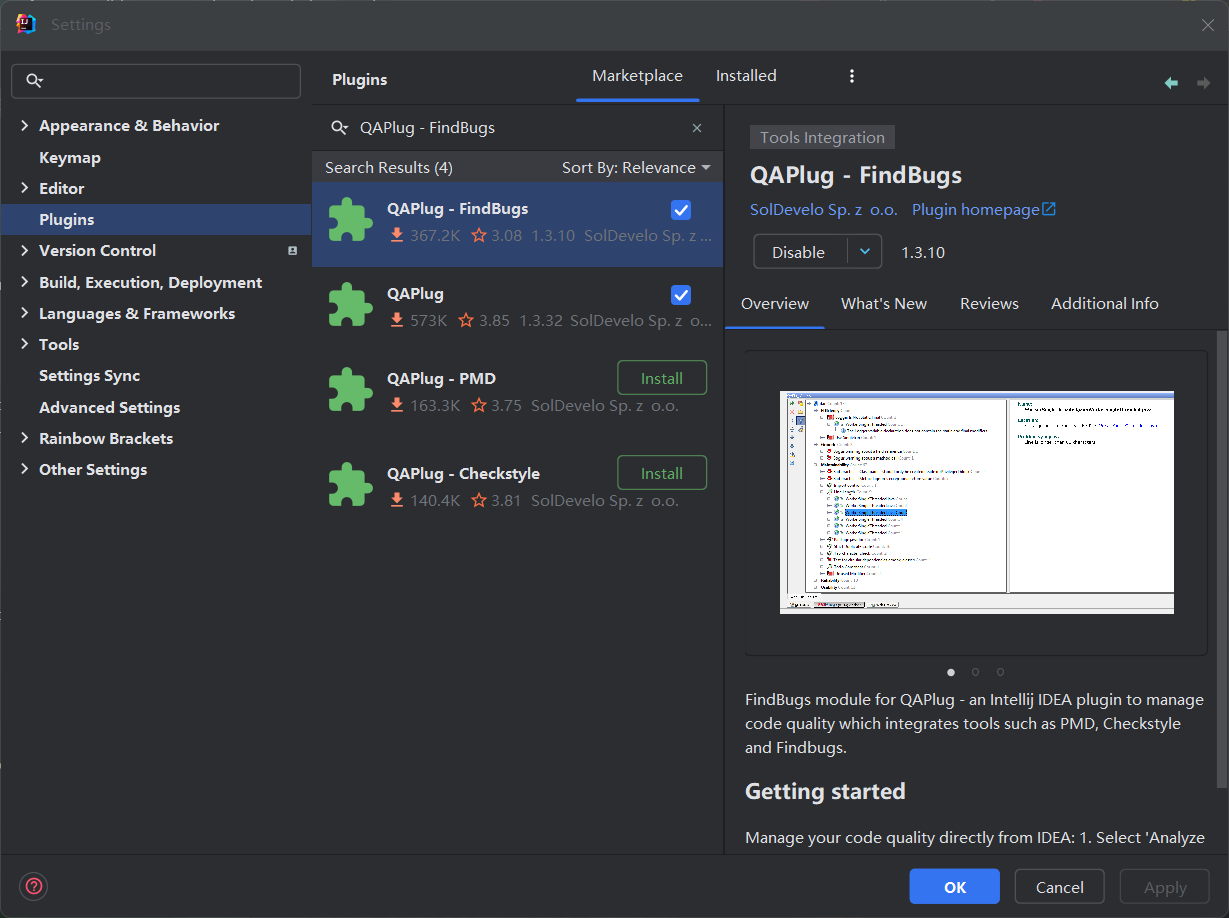
Task: Select Advanced Settings in settings tree
Action: (110, 408)
